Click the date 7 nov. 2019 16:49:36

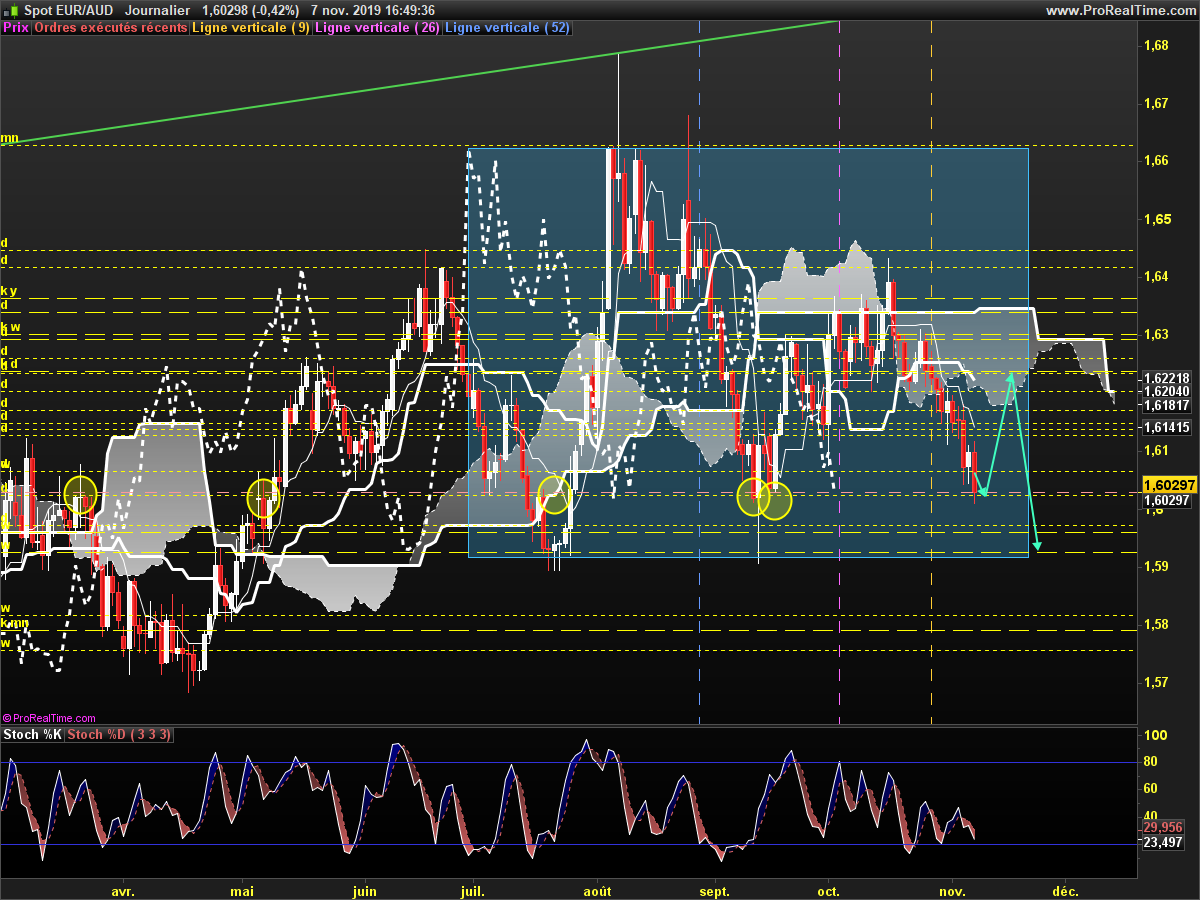point(373,10)
